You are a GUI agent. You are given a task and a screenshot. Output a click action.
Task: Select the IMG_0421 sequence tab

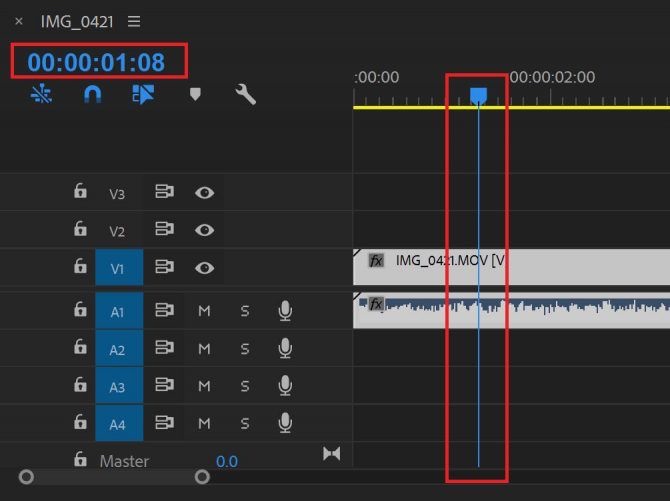77,21
